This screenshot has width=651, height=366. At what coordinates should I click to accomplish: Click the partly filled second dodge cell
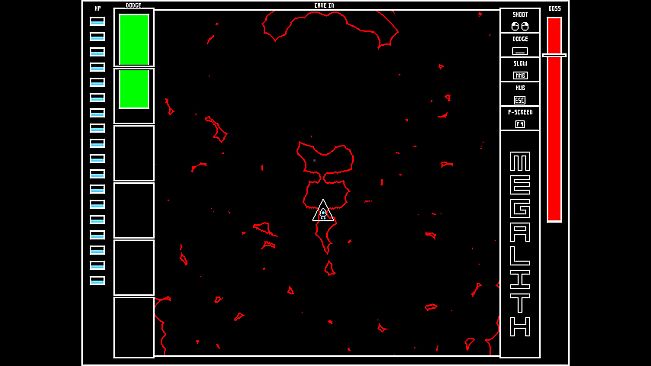point(134,96)
